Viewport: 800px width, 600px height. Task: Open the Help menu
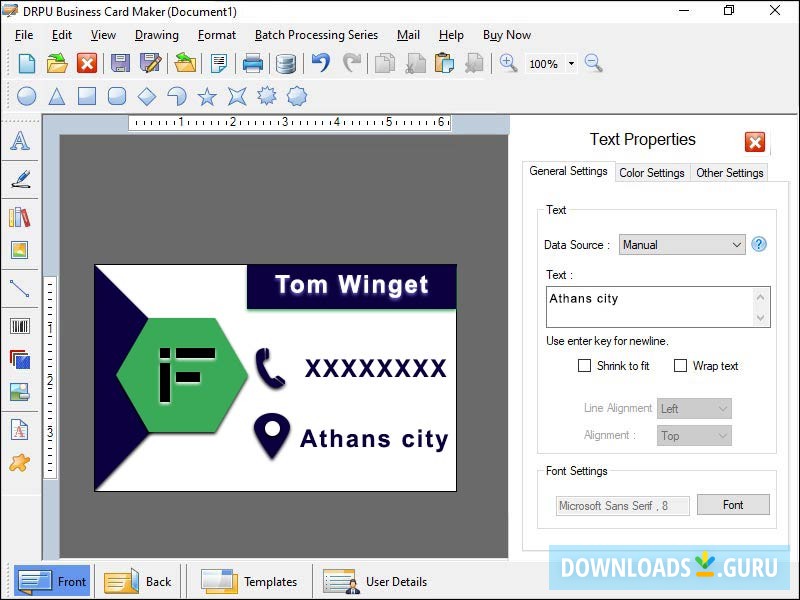pos(451,35)
